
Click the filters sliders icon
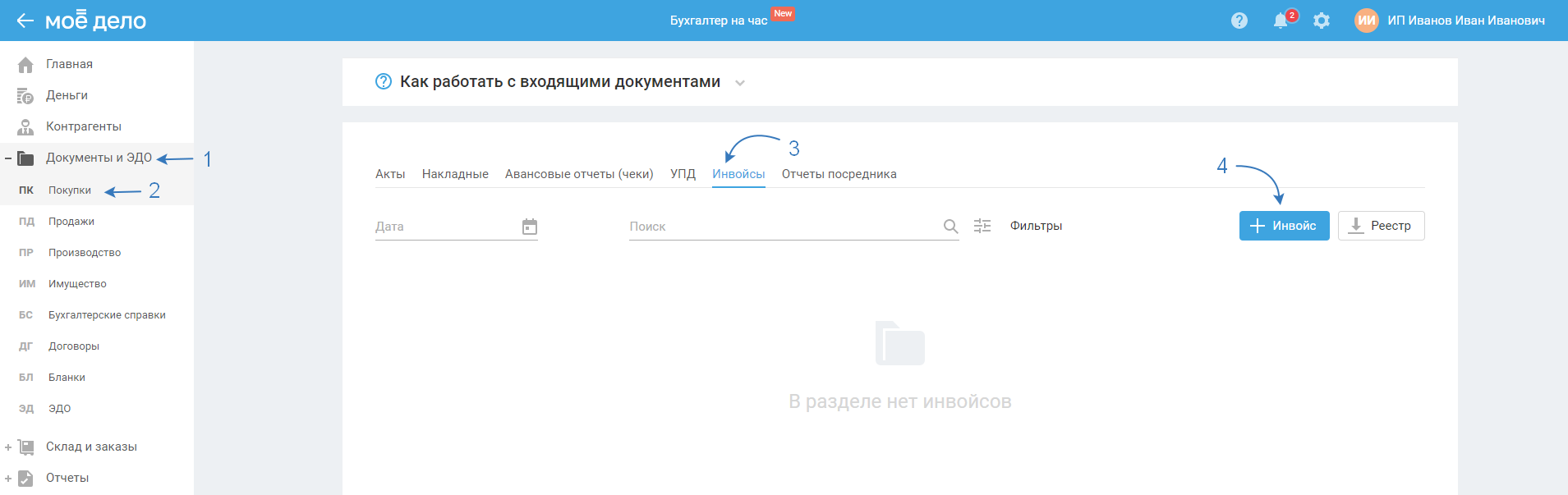(982, 226)
